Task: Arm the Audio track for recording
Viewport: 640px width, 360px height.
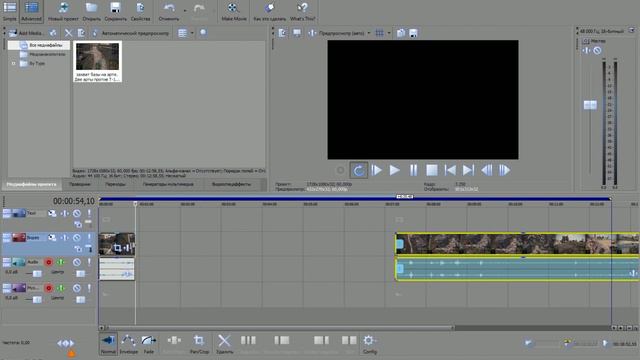Action: coord(49,262)
